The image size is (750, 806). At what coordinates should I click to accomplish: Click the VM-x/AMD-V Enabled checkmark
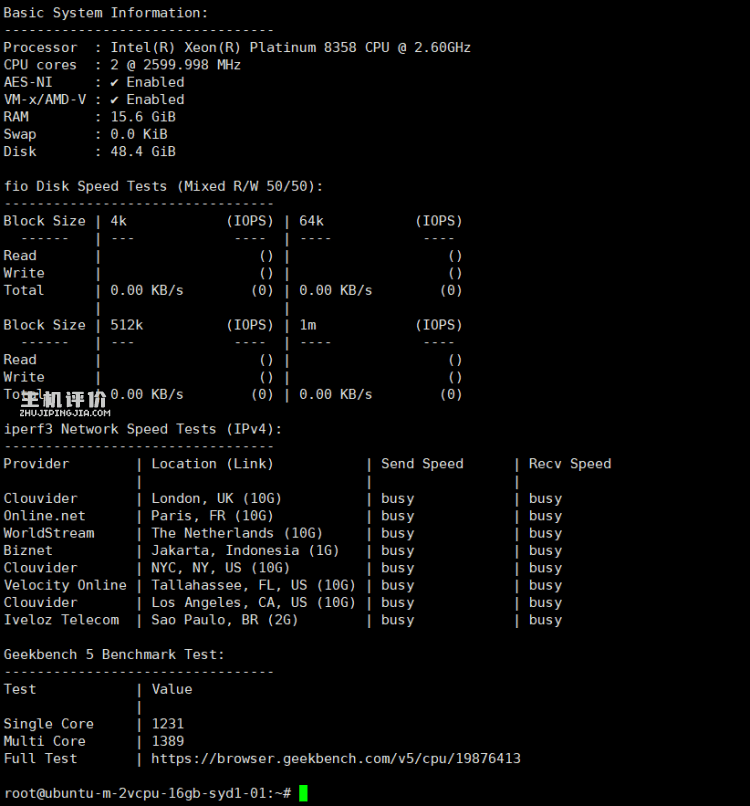pos(115,100)
